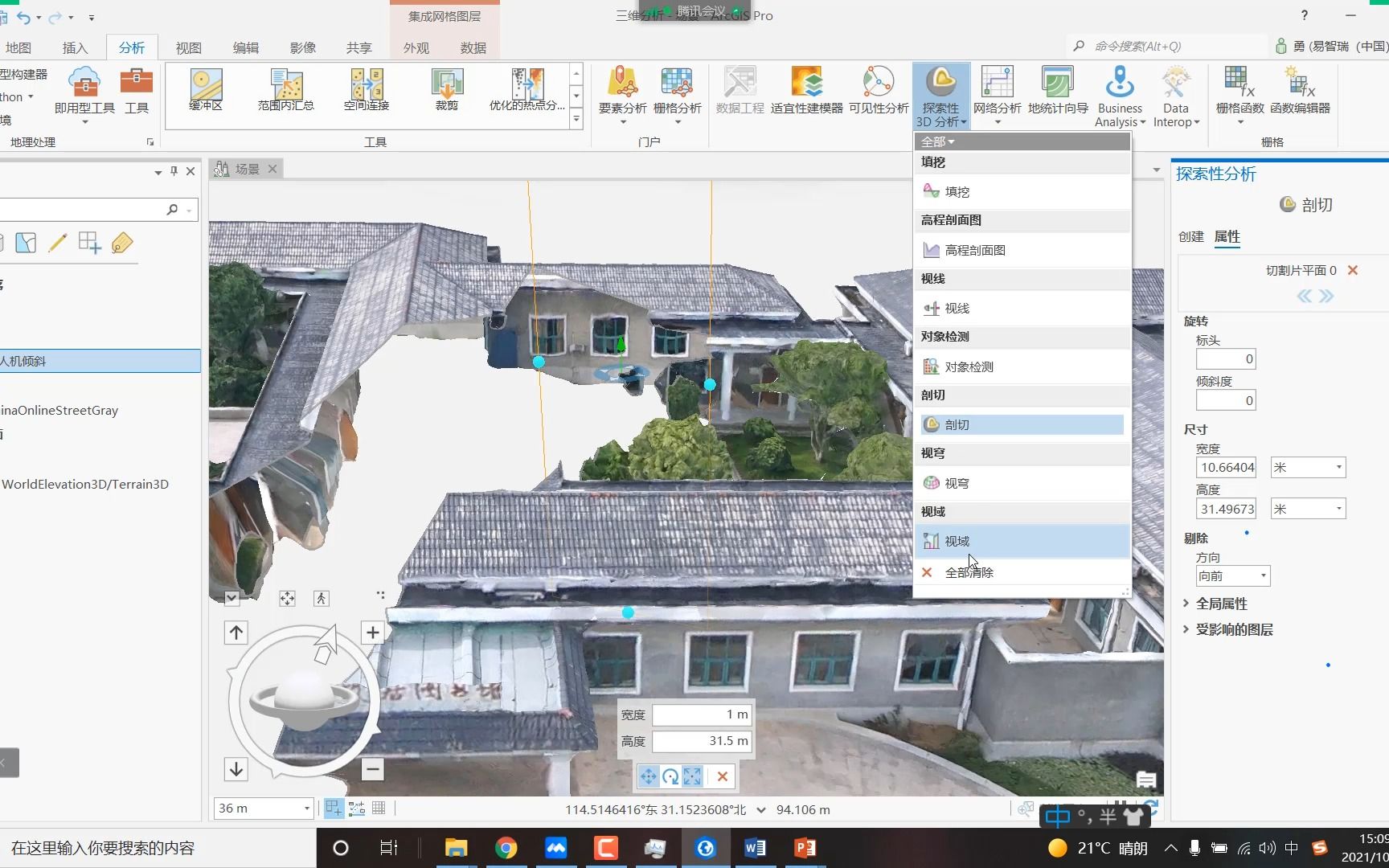Click the zoom in plus navigator button

(x=372, y=633)
